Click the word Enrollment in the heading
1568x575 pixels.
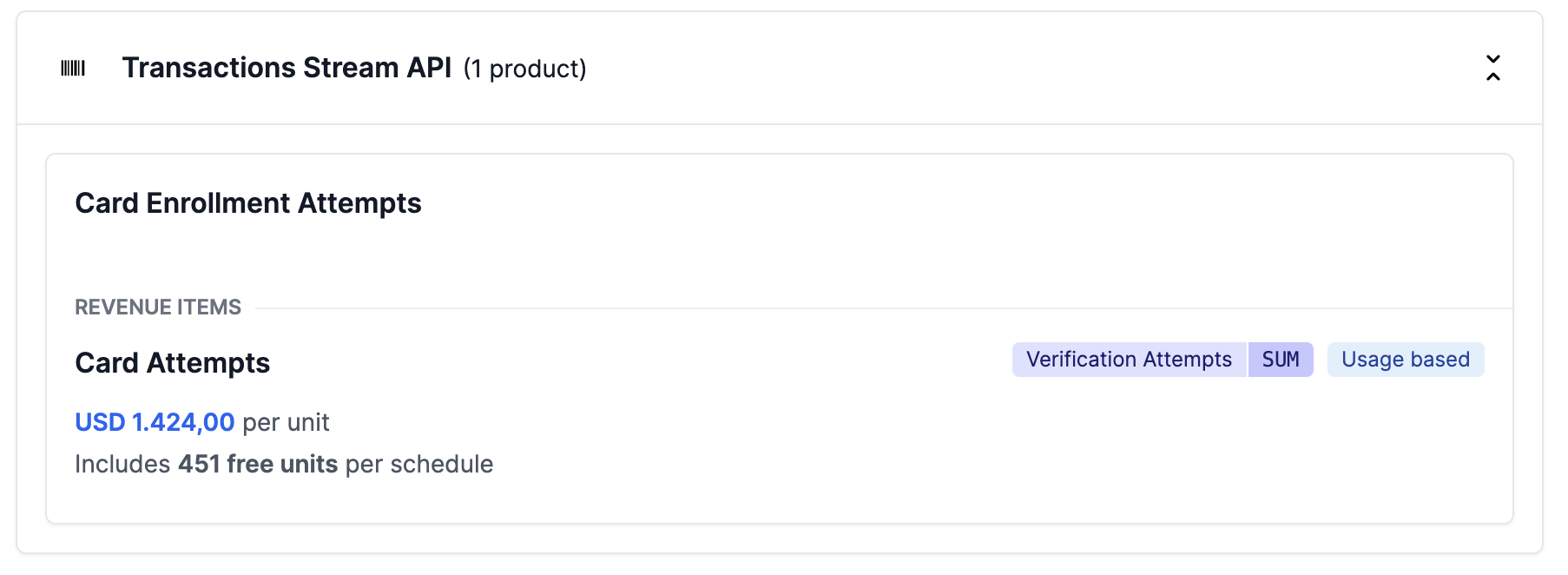coord(218,203)
